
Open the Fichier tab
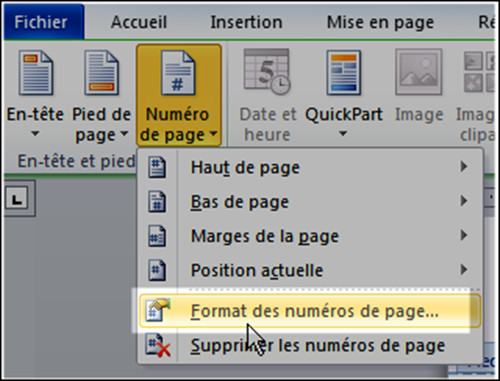point(43,22)
